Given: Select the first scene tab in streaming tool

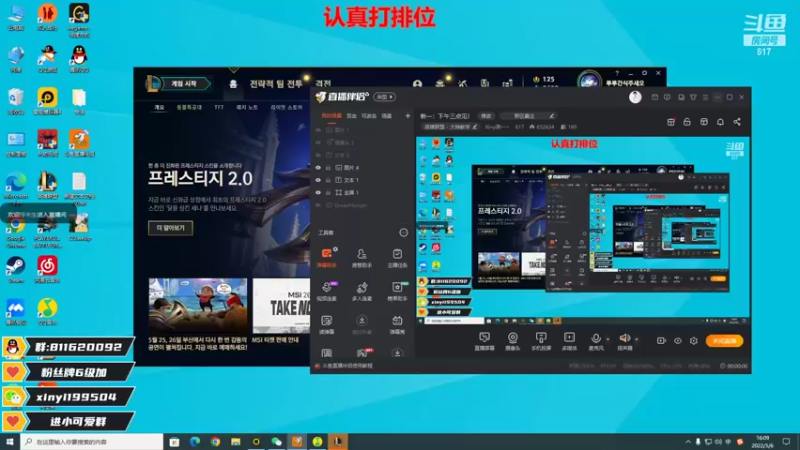Looking at the screenshot, I should tap(331, 116).
